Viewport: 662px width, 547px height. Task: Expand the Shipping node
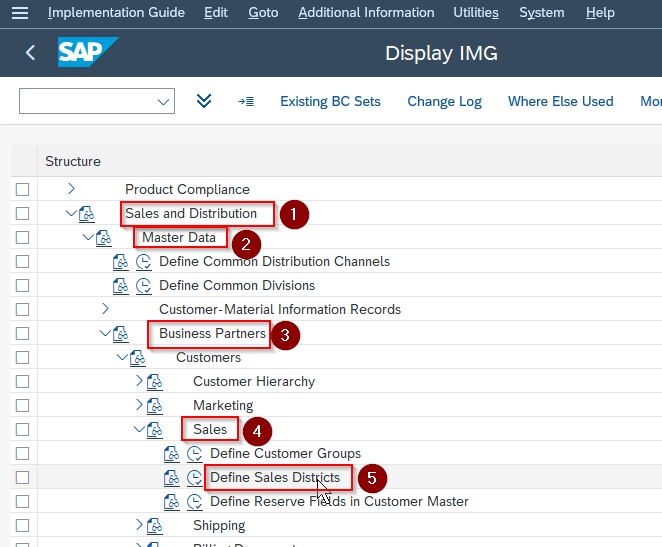click(x=139, y=525)
